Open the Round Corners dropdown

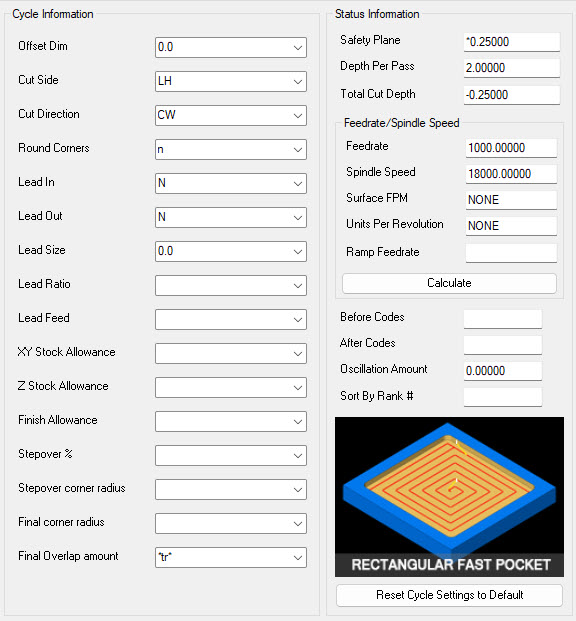pos(231,149)
